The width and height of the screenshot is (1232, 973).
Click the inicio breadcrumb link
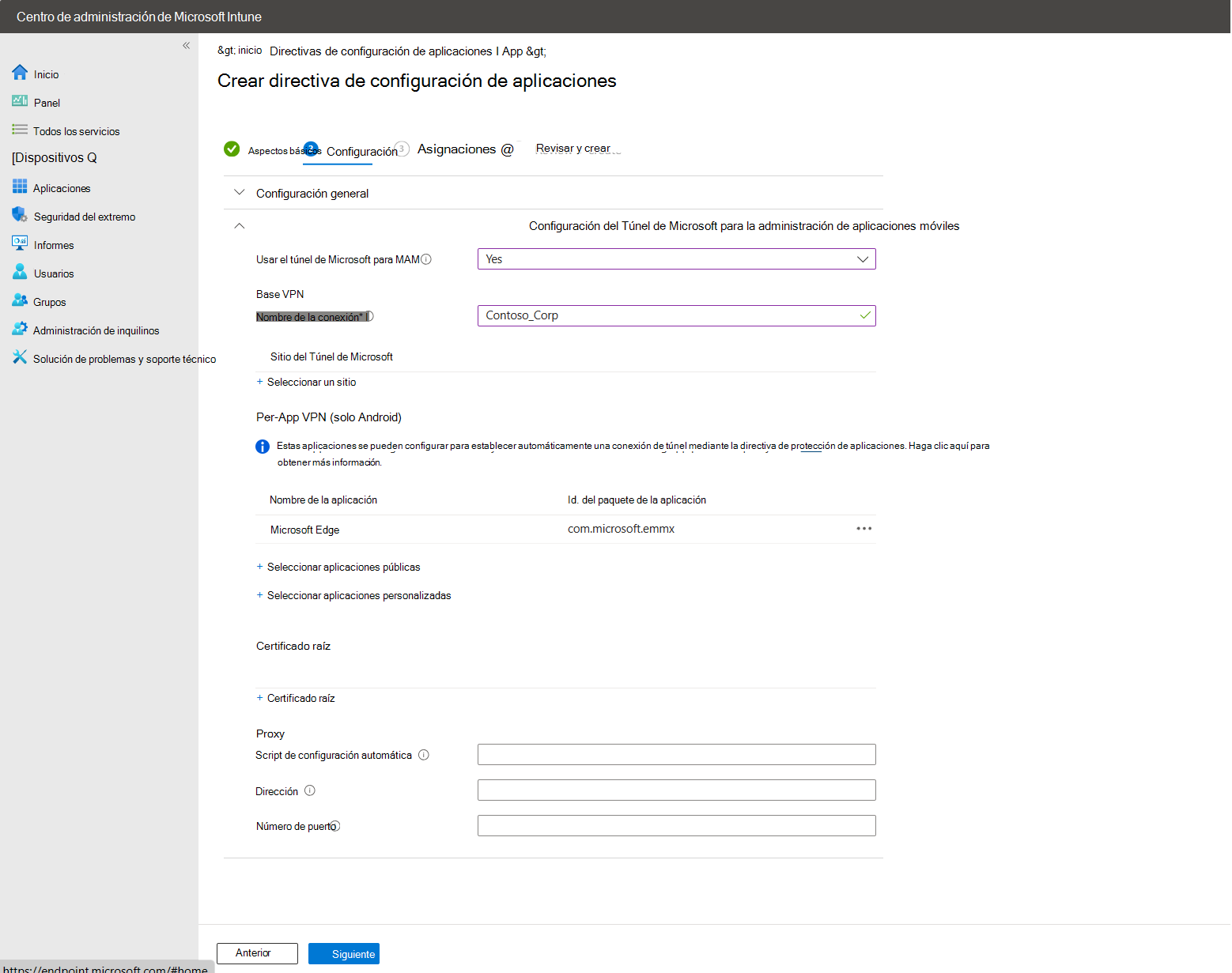(250, 51)
